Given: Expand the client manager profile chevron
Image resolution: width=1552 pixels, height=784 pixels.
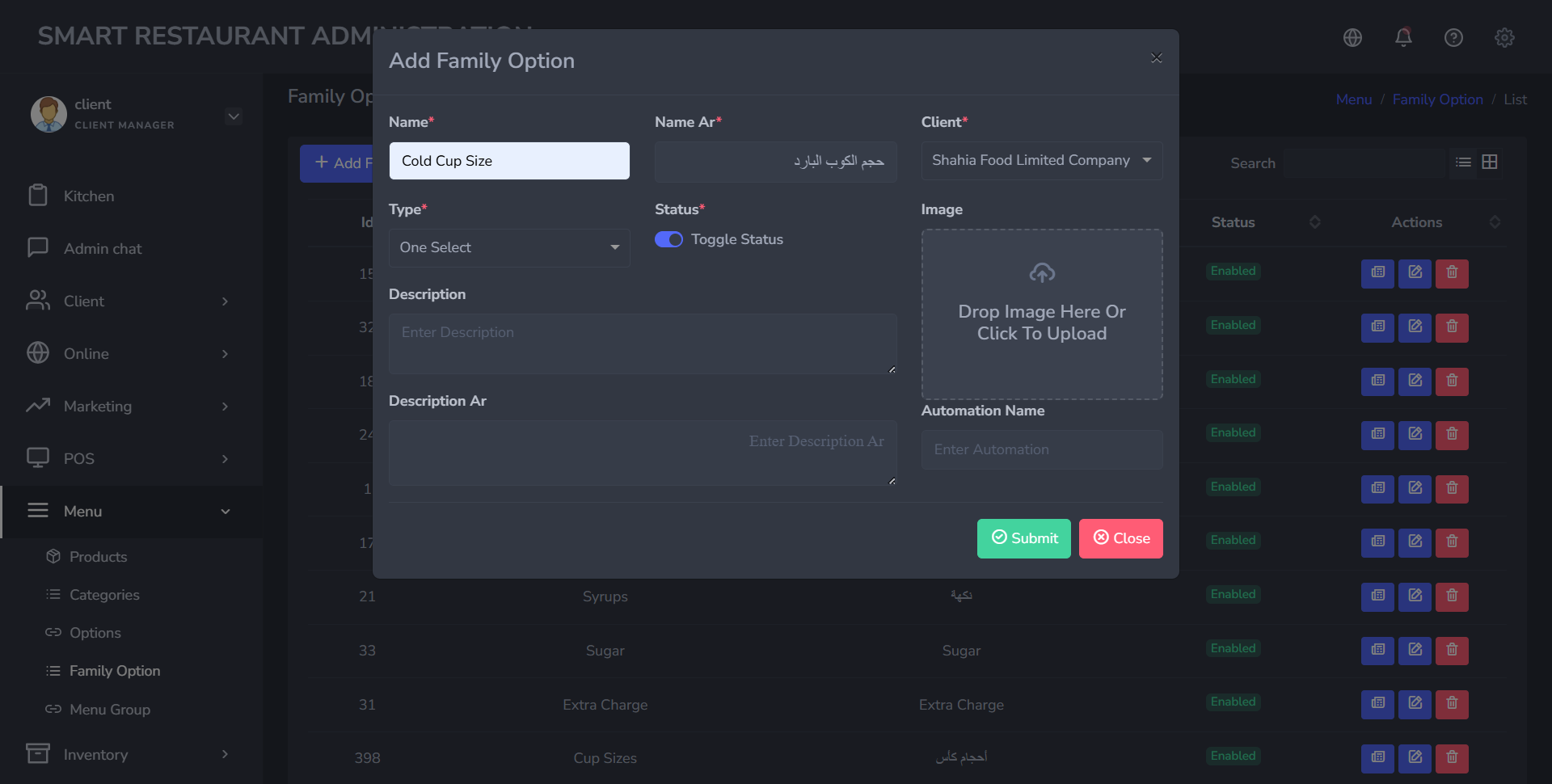Looking at the screenshot, I should (x=234, y=116).
